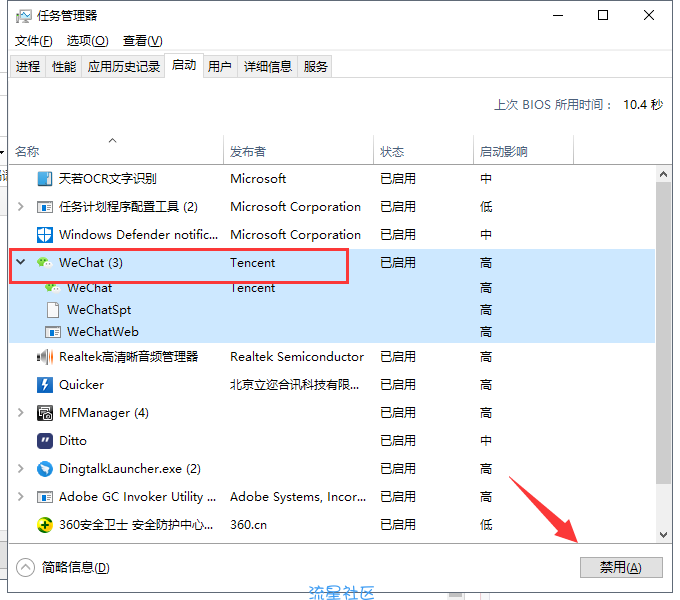Click the vertical scrollbar thumb
The width and height of the screenshot is (680, 600).
coord(663,333)
